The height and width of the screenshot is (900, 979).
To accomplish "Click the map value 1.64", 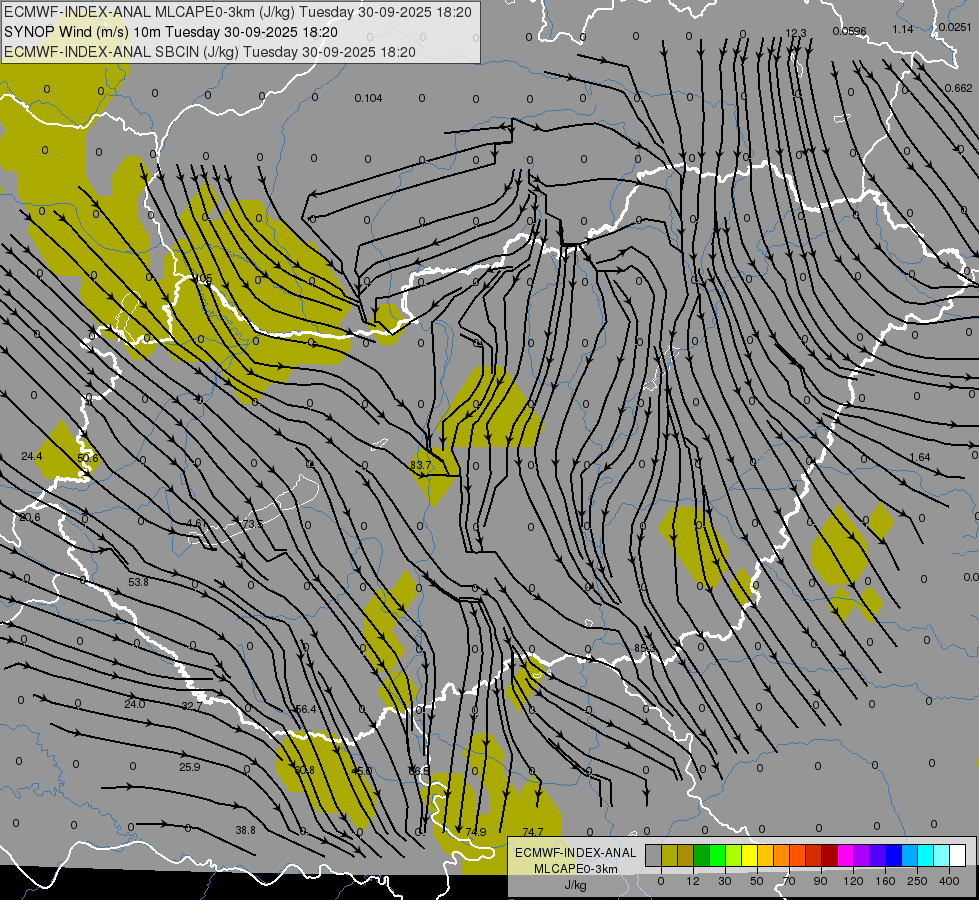I will coord(920,457).
